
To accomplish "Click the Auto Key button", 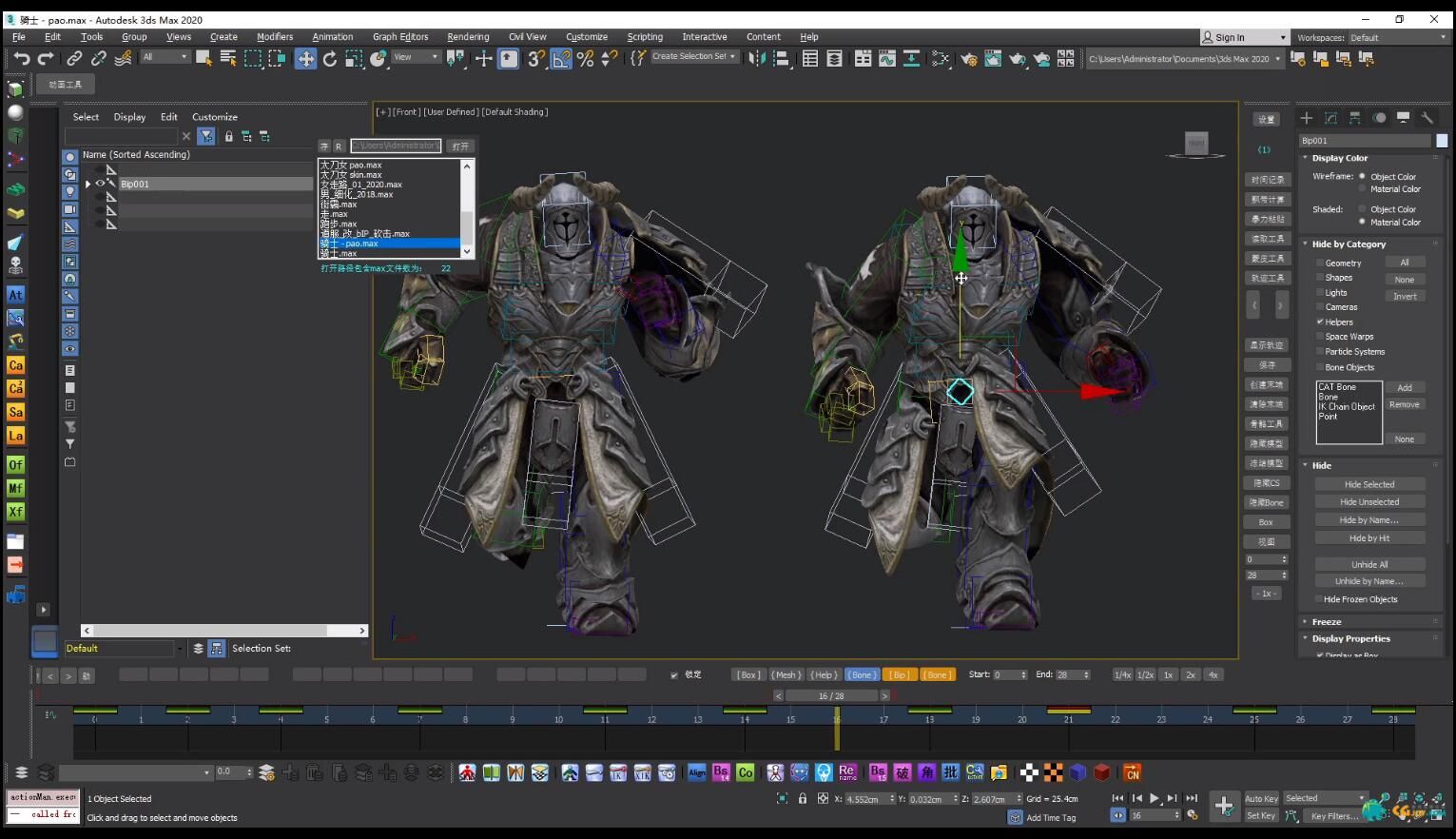I will 1261,799.
